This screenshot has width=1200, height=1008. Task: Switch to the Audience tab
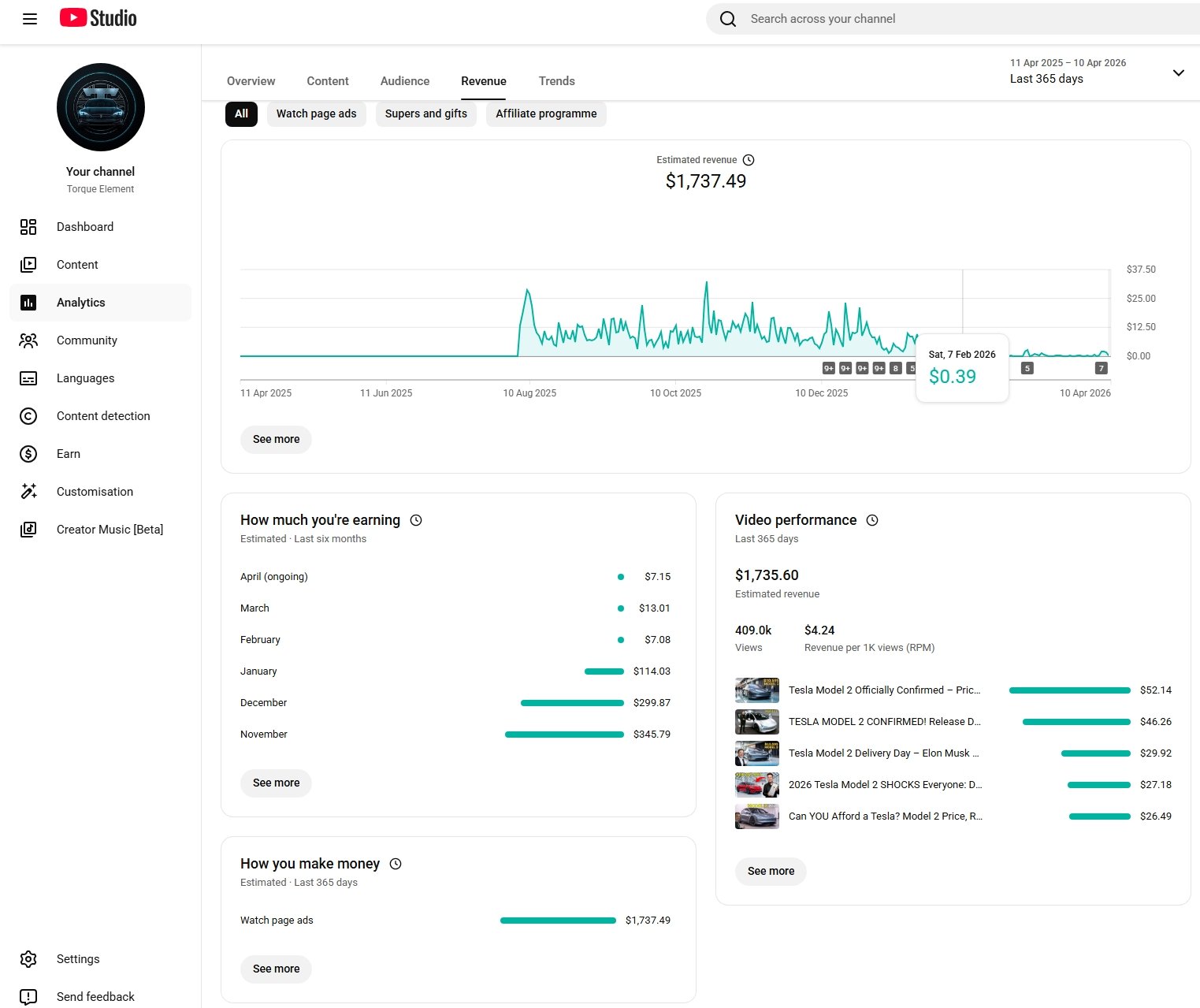(x=405, y=81)
